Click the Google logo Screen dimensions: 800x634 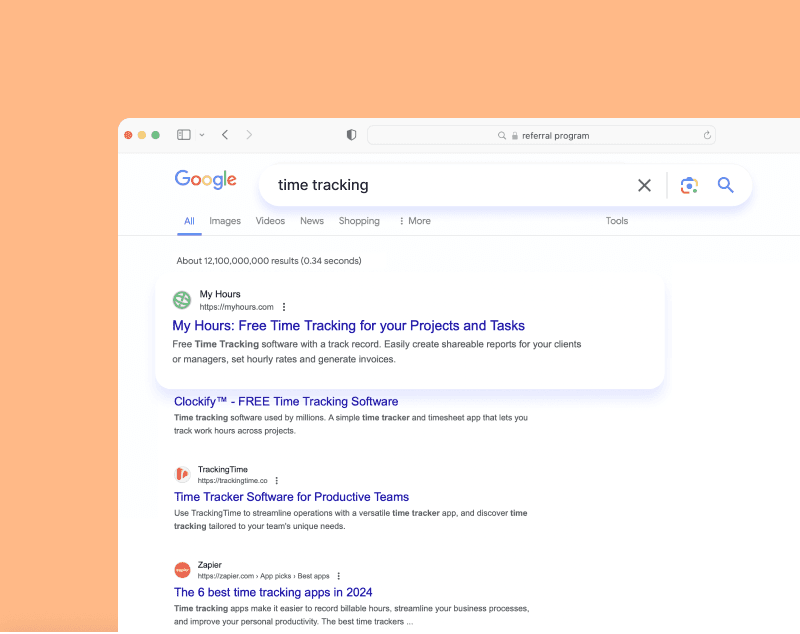(x=206, y=180)
